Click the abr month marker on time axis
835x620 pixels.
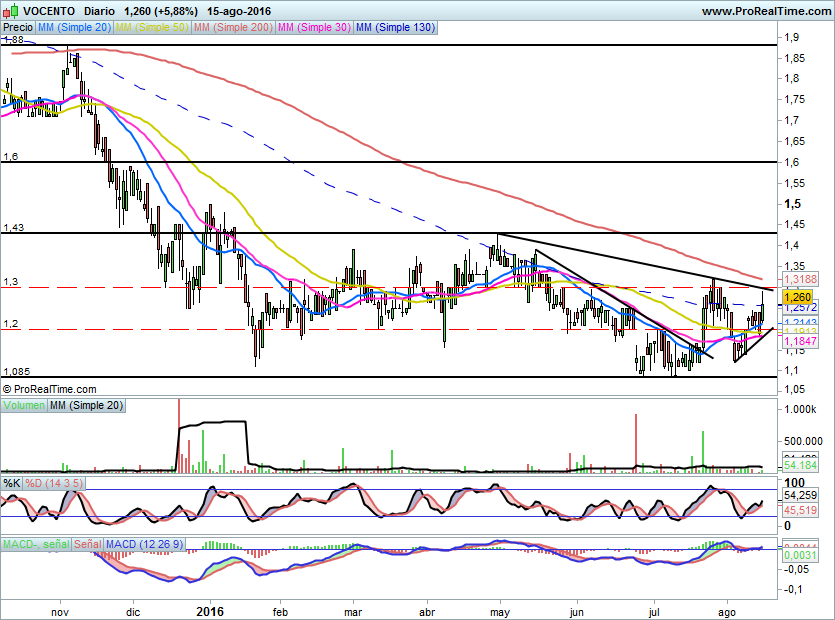(x=427, y=613)
